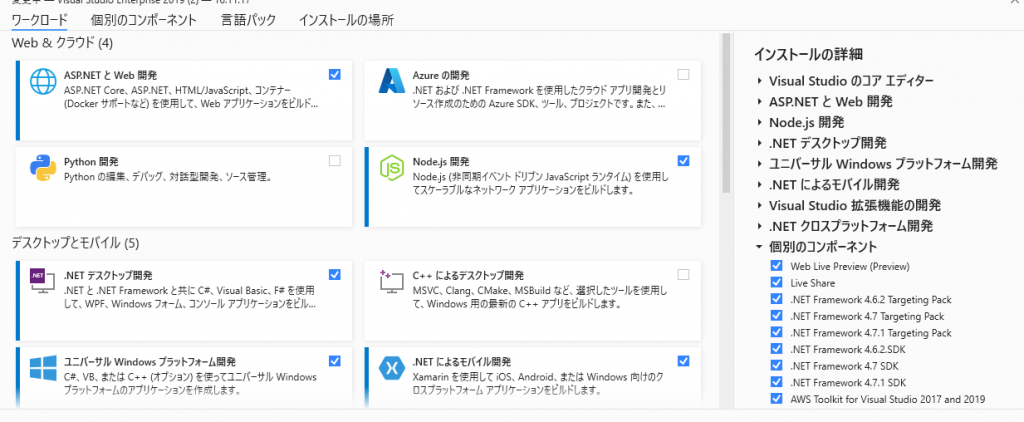The image size is (1024, 422).
Task: Uncheck AWS Toolkit for Visual Studio component
Action: click(x=776, y=398)
